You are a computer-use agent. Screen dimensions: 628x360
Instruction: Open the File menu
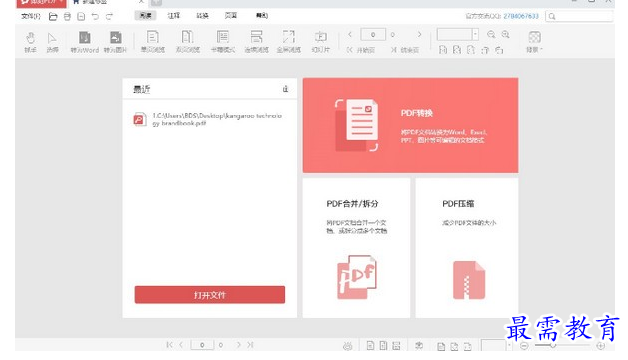(31, 16)
